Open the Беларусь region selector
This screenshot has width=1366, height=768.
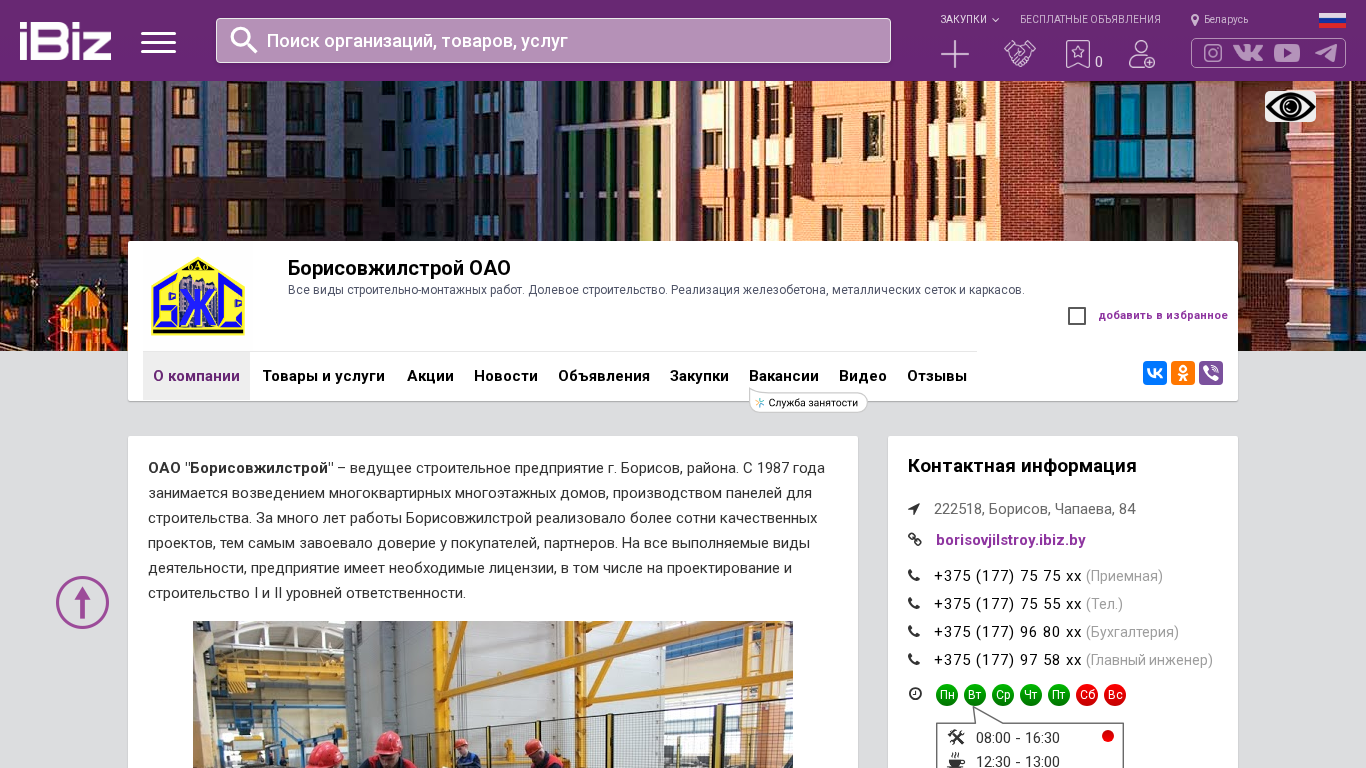(1219, 20)
